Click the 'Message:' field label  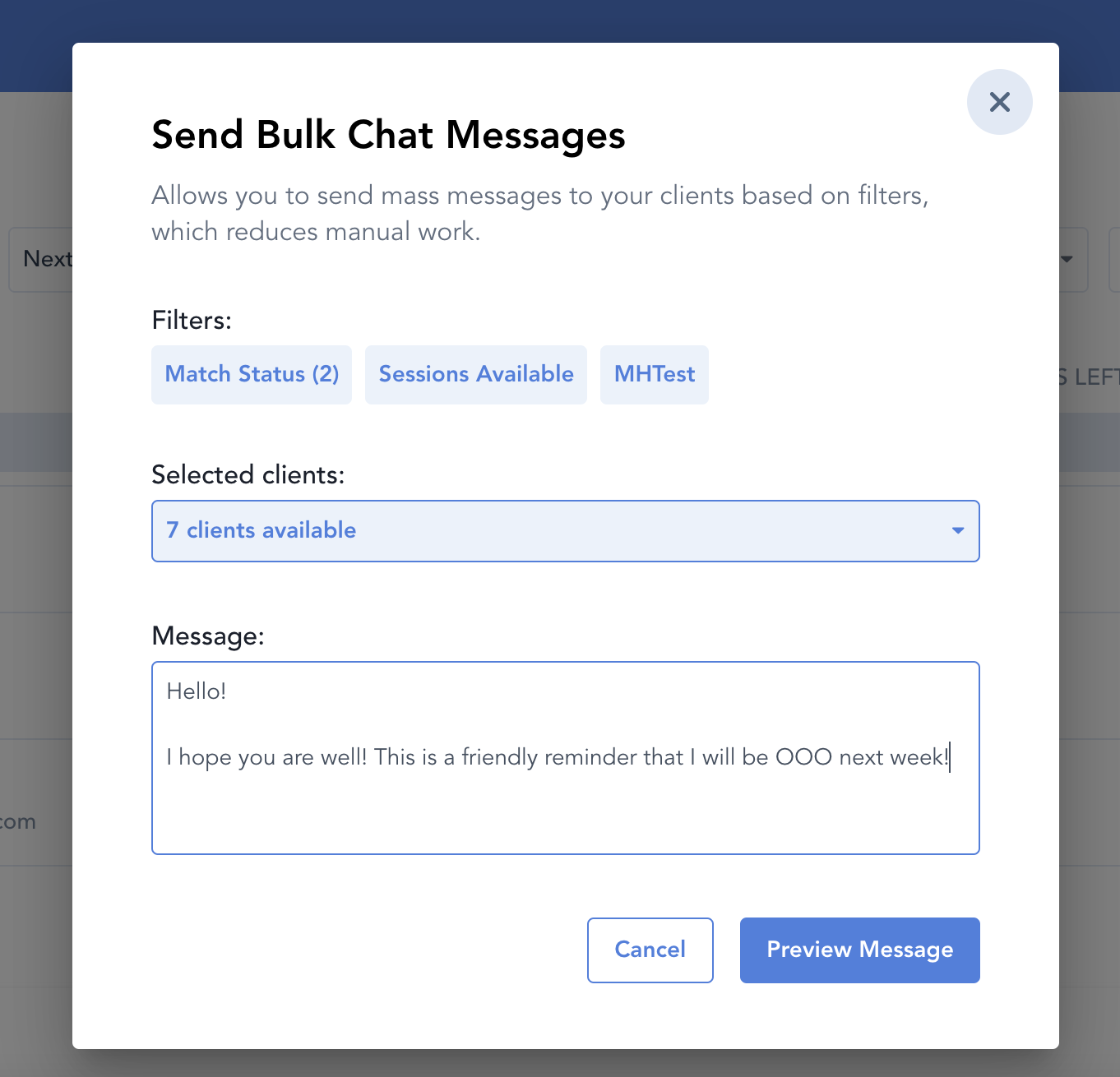[x=208, y=636]
